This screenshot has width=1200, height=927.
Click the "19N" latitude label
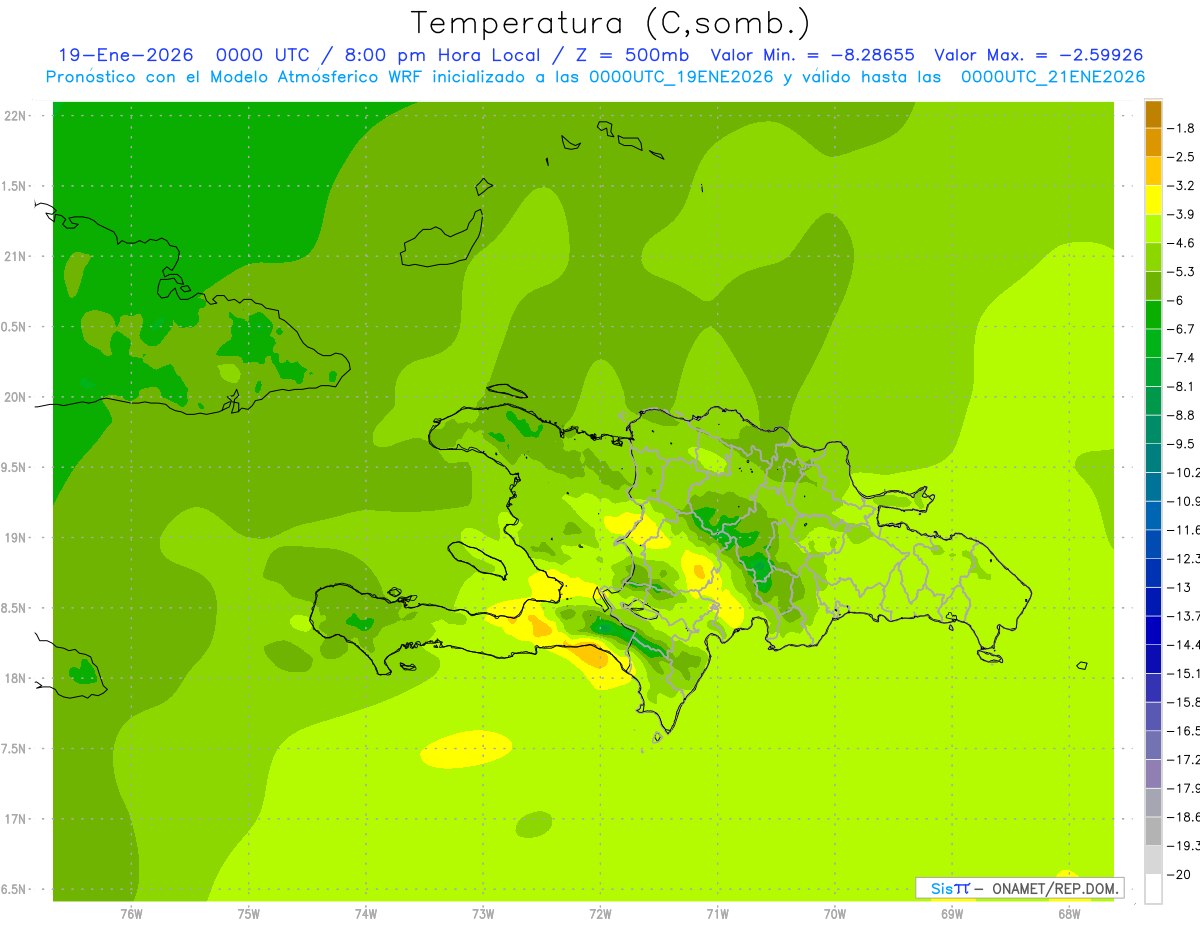pyautogui.click(x=16, y=538)
